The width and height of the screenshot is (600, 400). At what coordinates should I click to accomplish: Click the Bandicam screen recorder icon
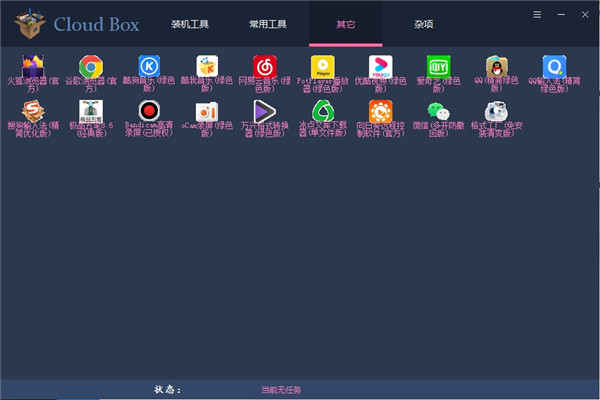coord(149,111)
